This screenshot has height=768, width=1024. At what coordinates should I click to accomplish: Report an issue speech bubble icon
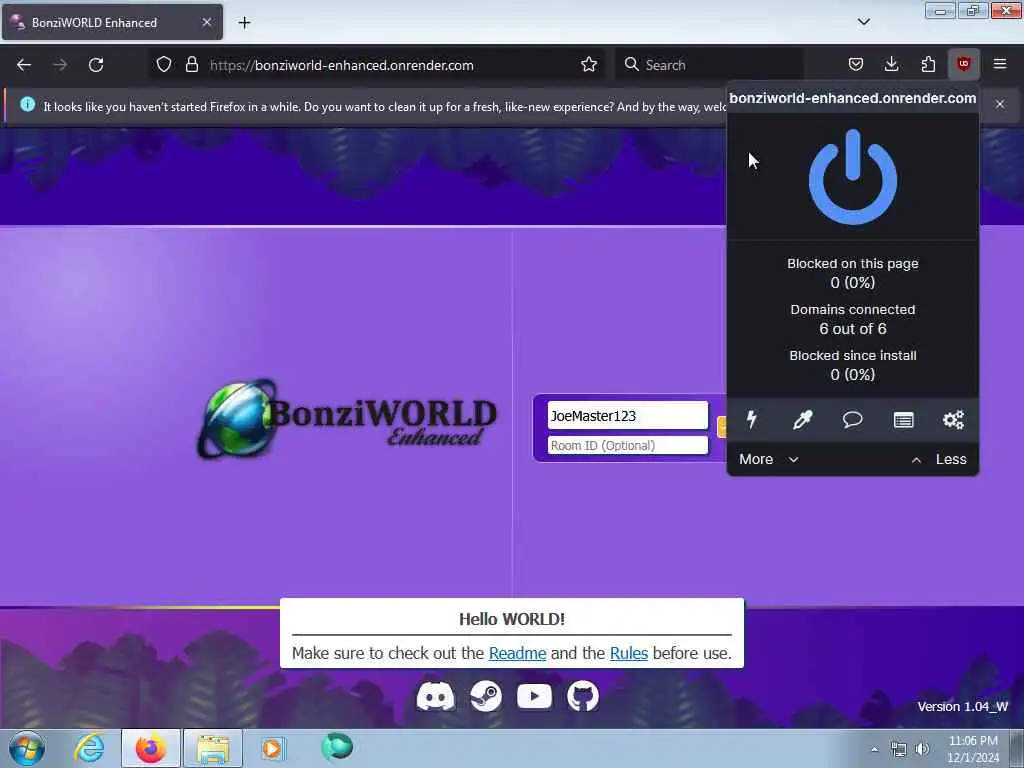[852, 419]
